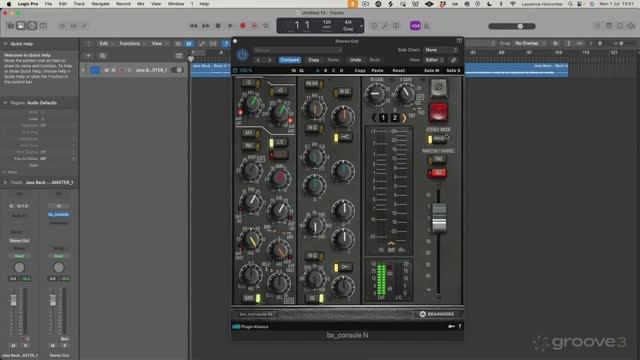Image resolution: width=640 pixels, height=360 pixels.
Task: Click the link icon next to View
Action: 453,60
